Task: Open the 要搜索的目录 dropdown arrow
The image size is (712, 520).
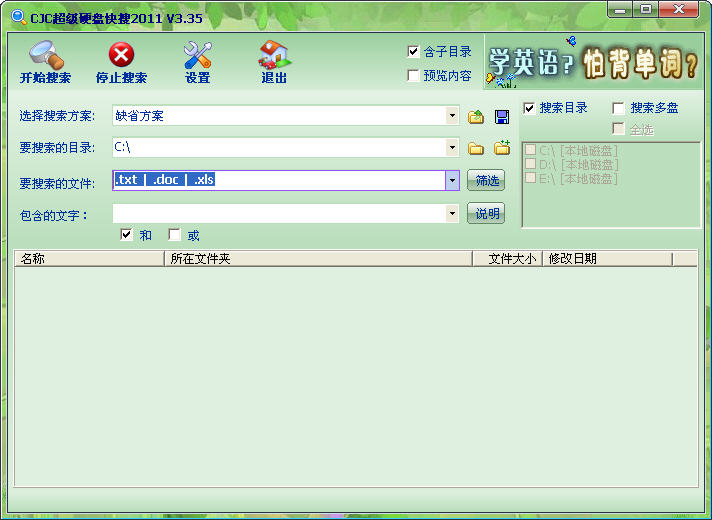Action: click(x=452, y=148)
